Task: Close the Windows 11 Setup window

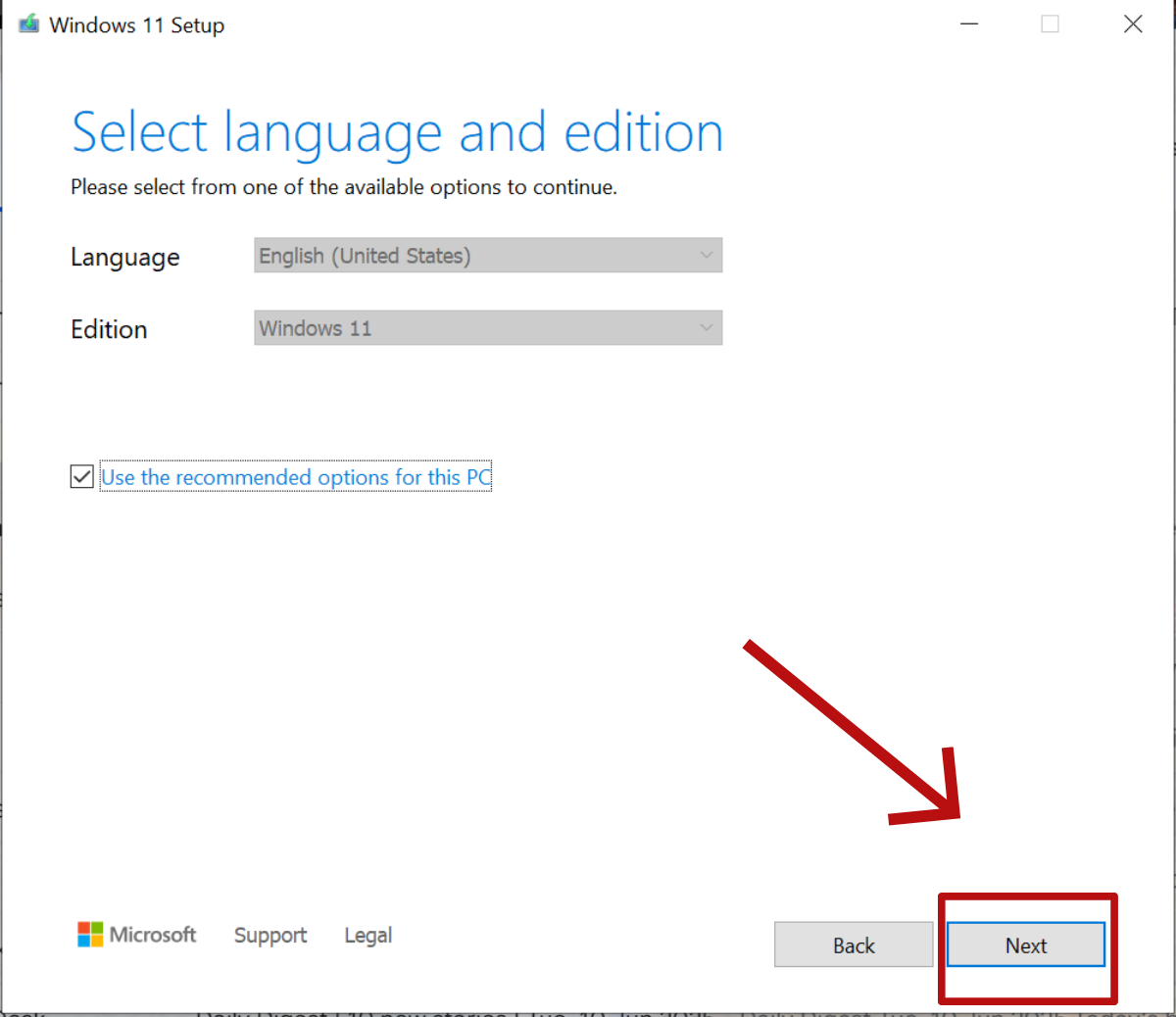Action: tap(1133, 24)
